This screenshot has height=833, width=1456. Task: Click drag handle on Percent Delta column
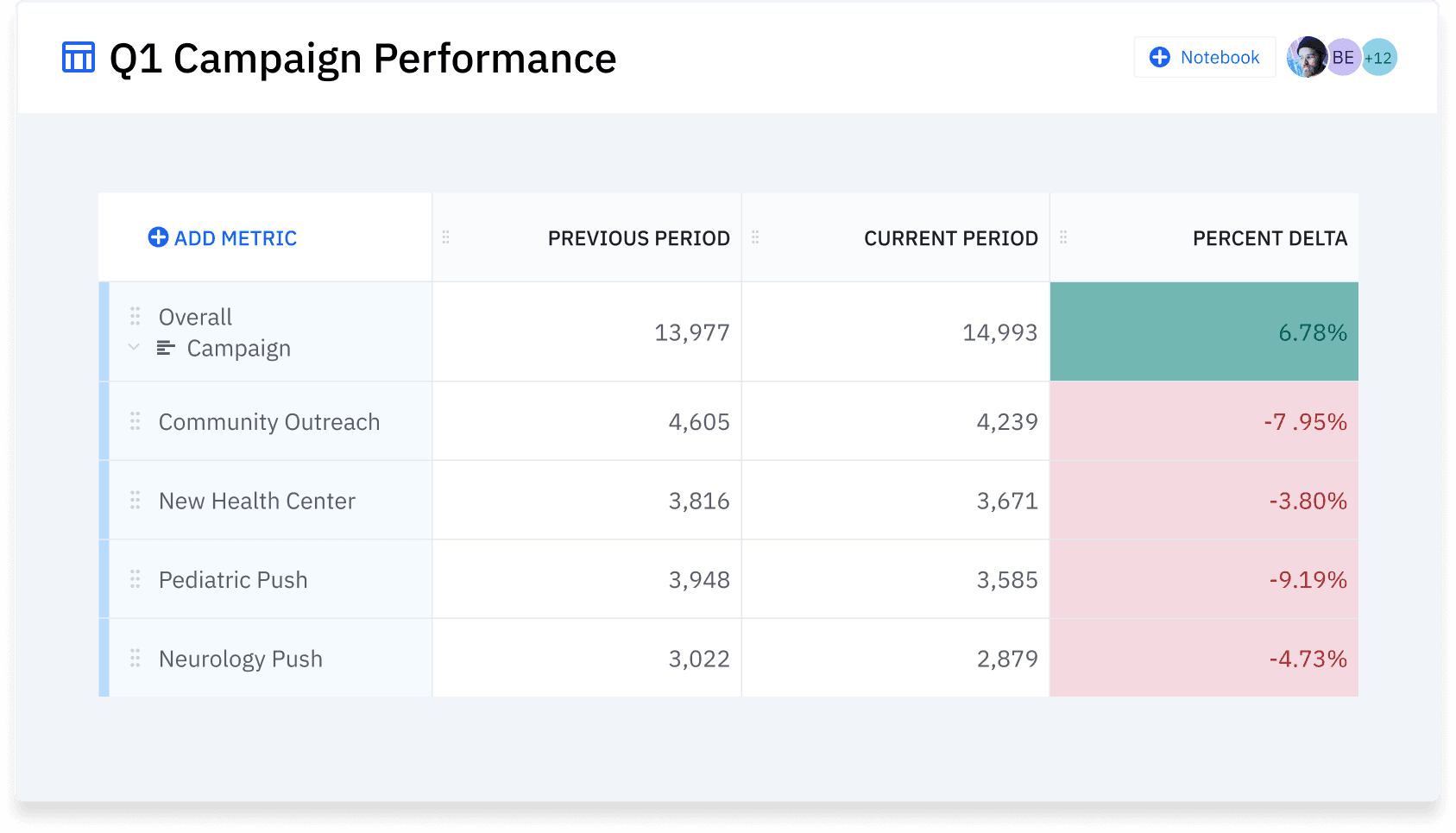(1063, 237)
